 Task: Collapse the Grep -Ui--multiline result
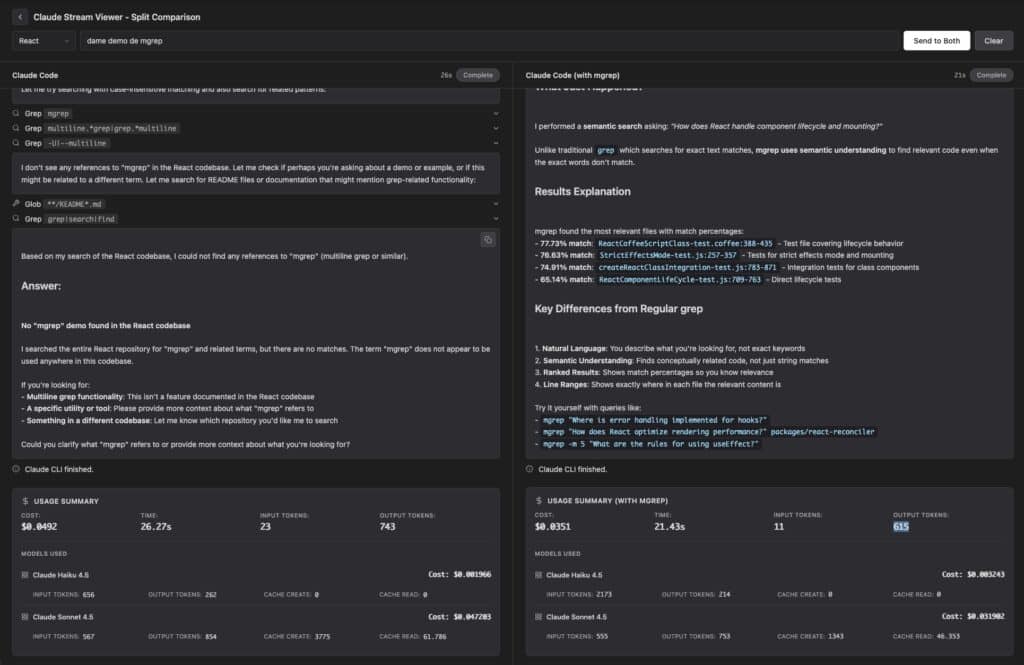click(497, 143)
